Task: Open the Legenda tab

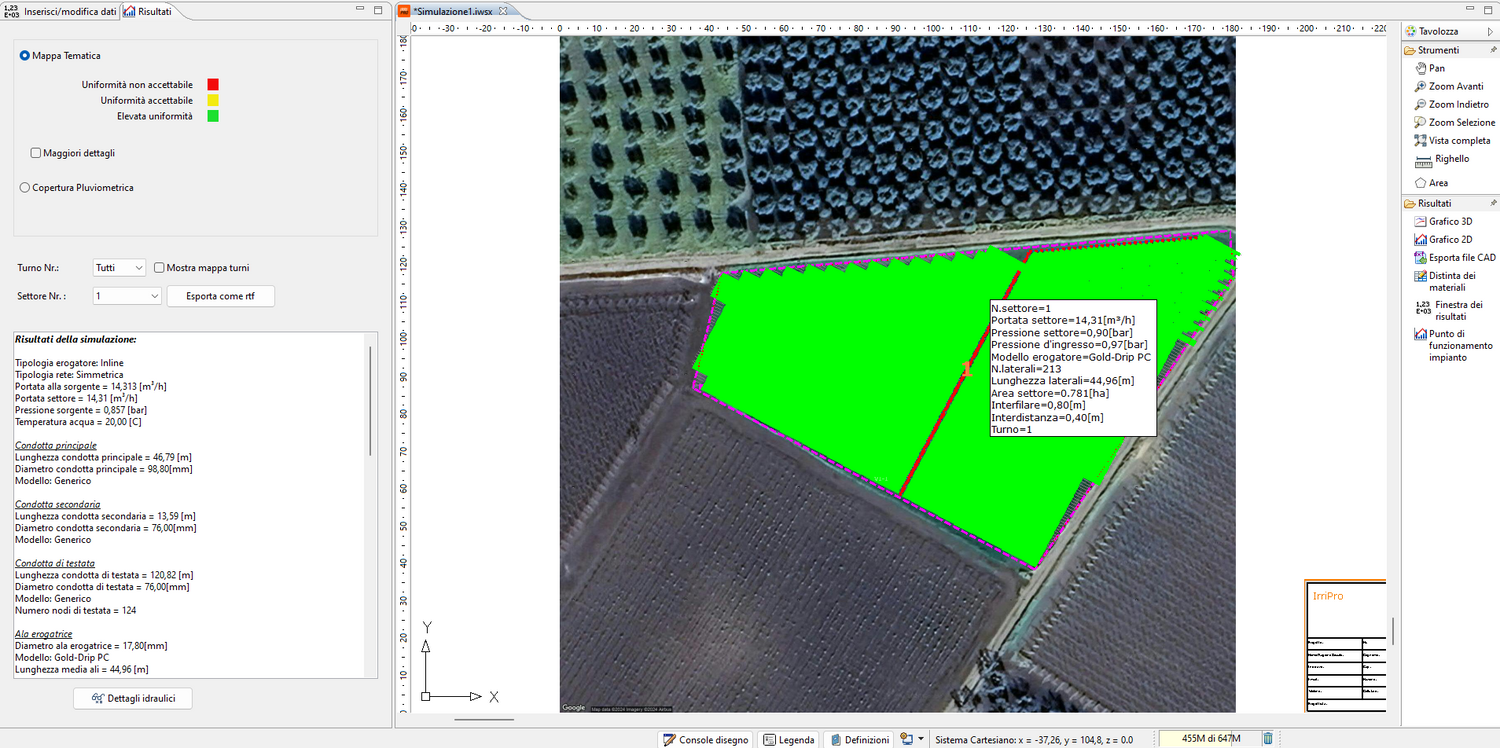Action: (788, 740)
